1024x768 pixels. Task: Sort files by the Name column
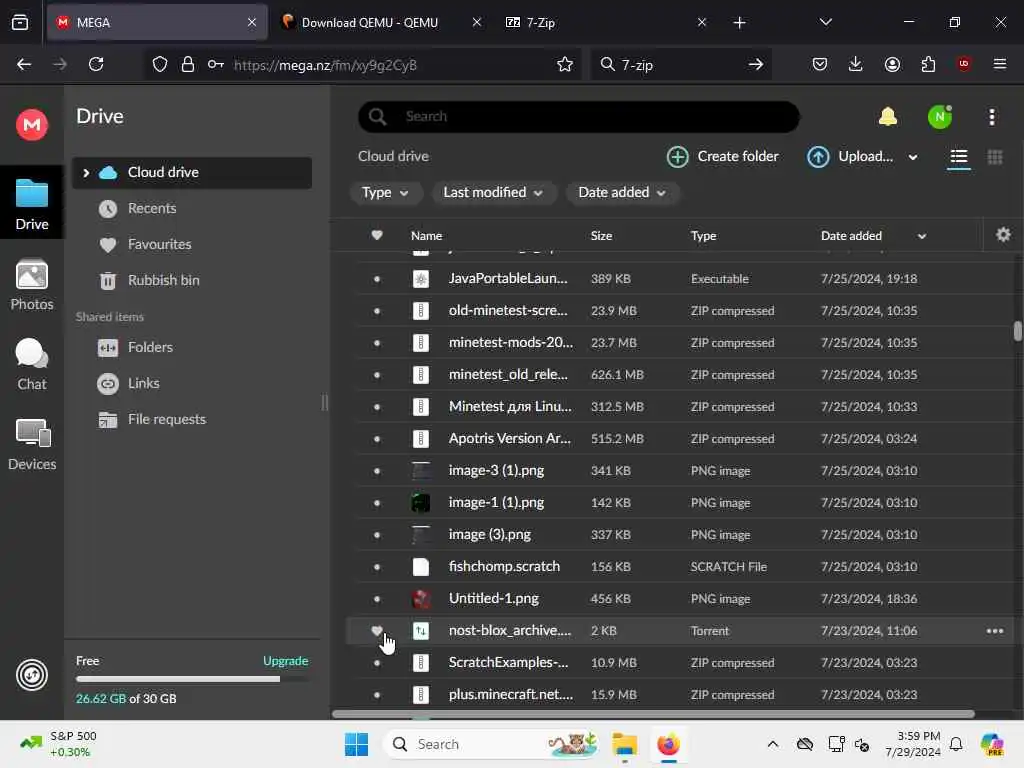coord(426,236)
